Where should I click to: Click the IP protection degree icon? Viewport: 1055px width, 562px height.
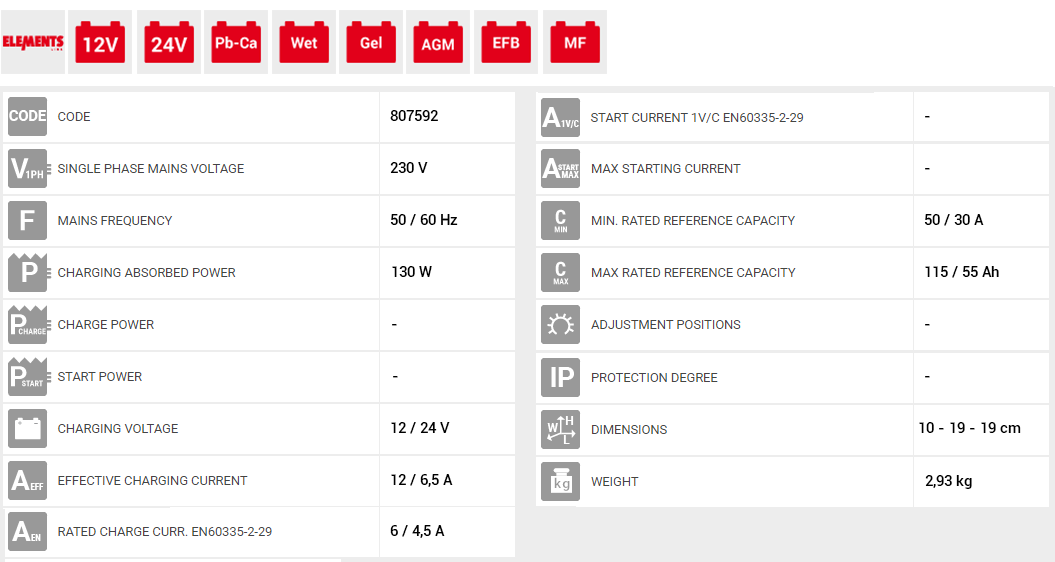coord(560,377)
